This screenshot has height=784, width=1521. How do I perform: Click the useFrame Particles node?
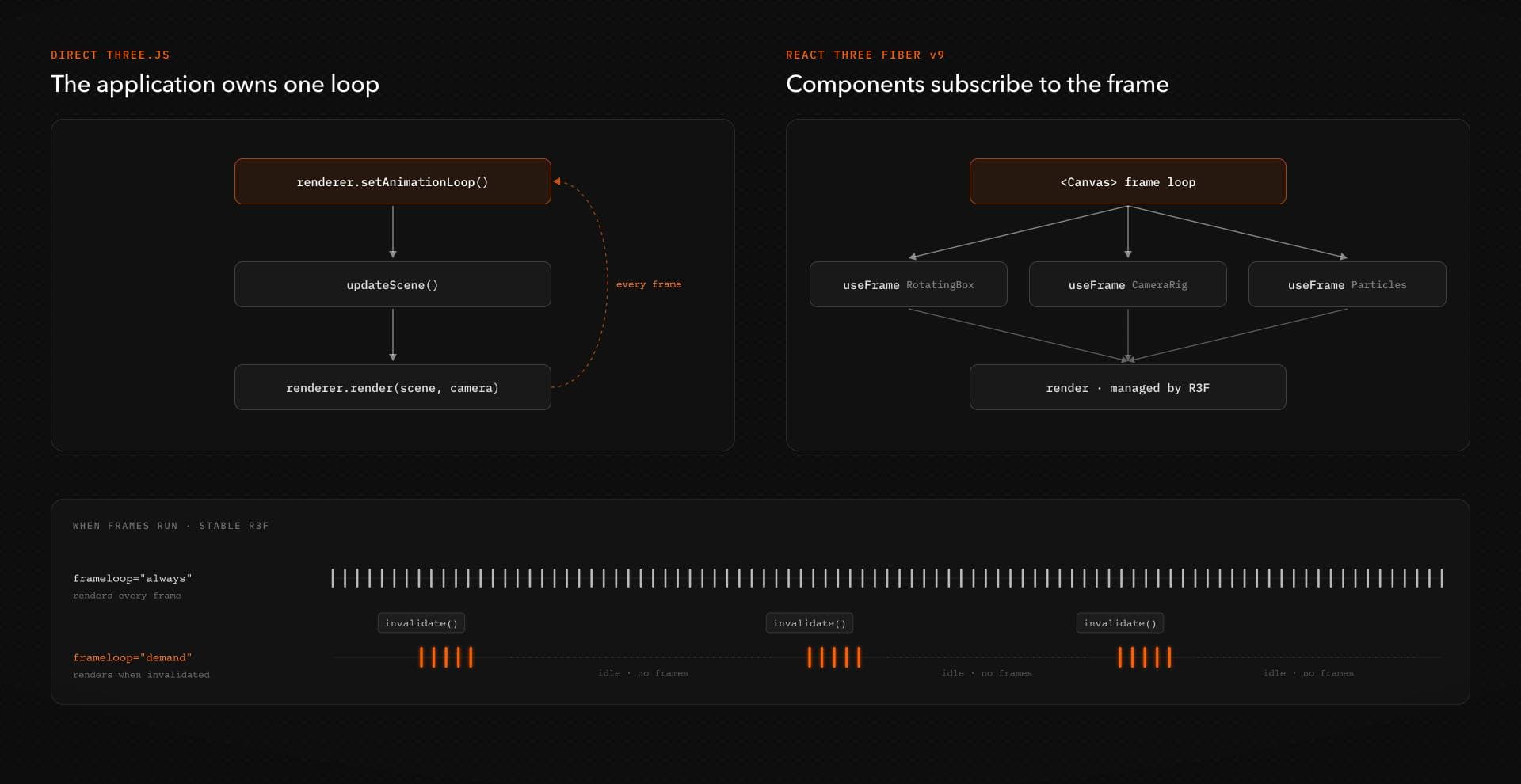(1347, 284)
